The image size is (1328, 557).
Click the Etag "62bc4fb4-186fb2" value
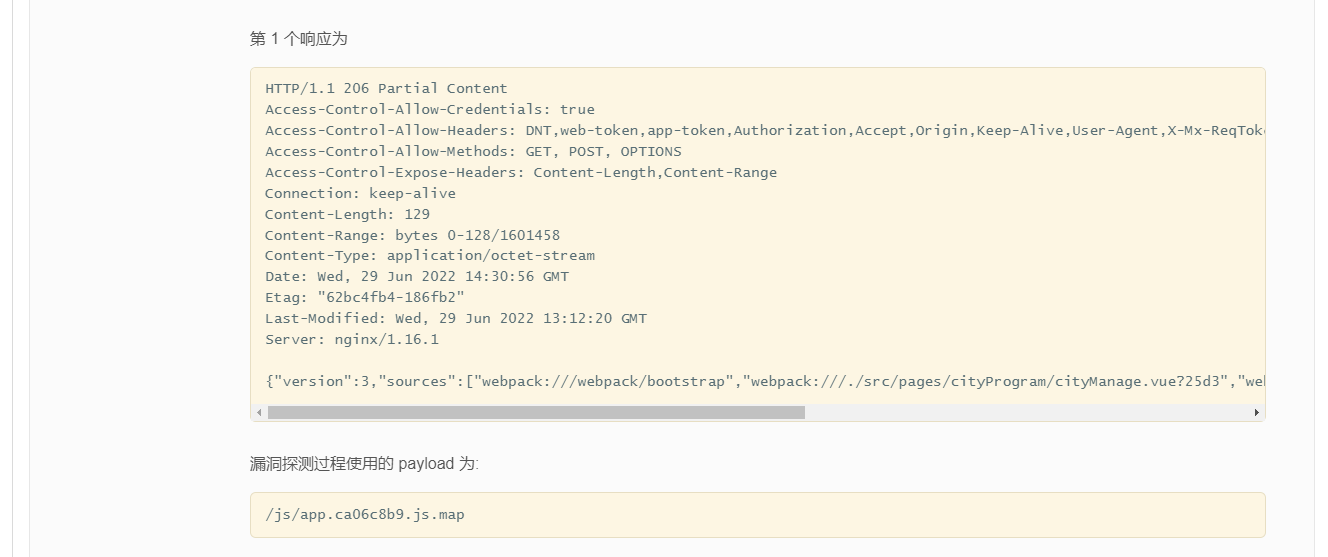[390, 297]
